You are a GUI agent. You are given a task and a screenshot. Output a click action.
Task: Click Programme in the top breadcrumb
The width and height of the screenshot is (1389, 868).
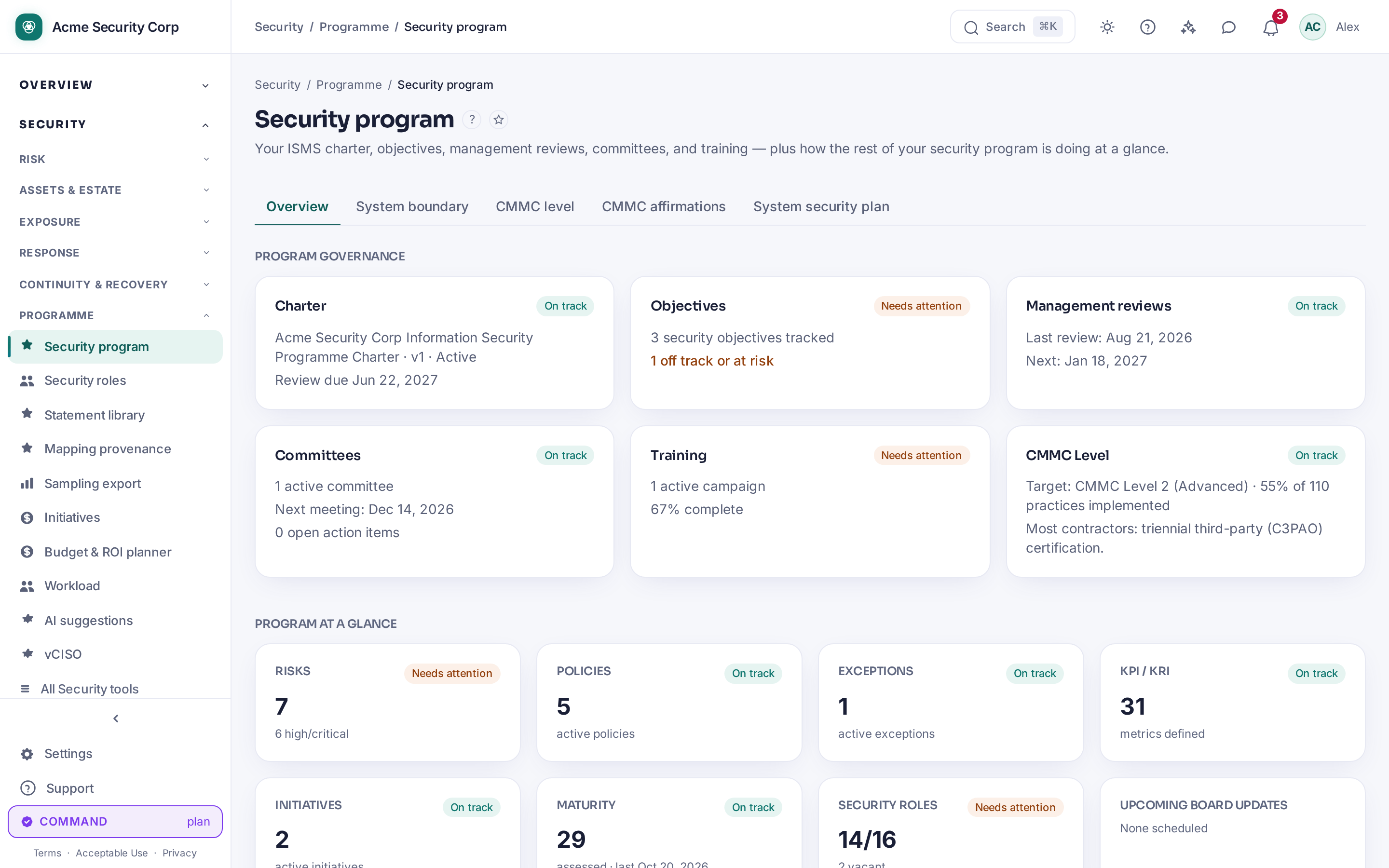point(354,27)
